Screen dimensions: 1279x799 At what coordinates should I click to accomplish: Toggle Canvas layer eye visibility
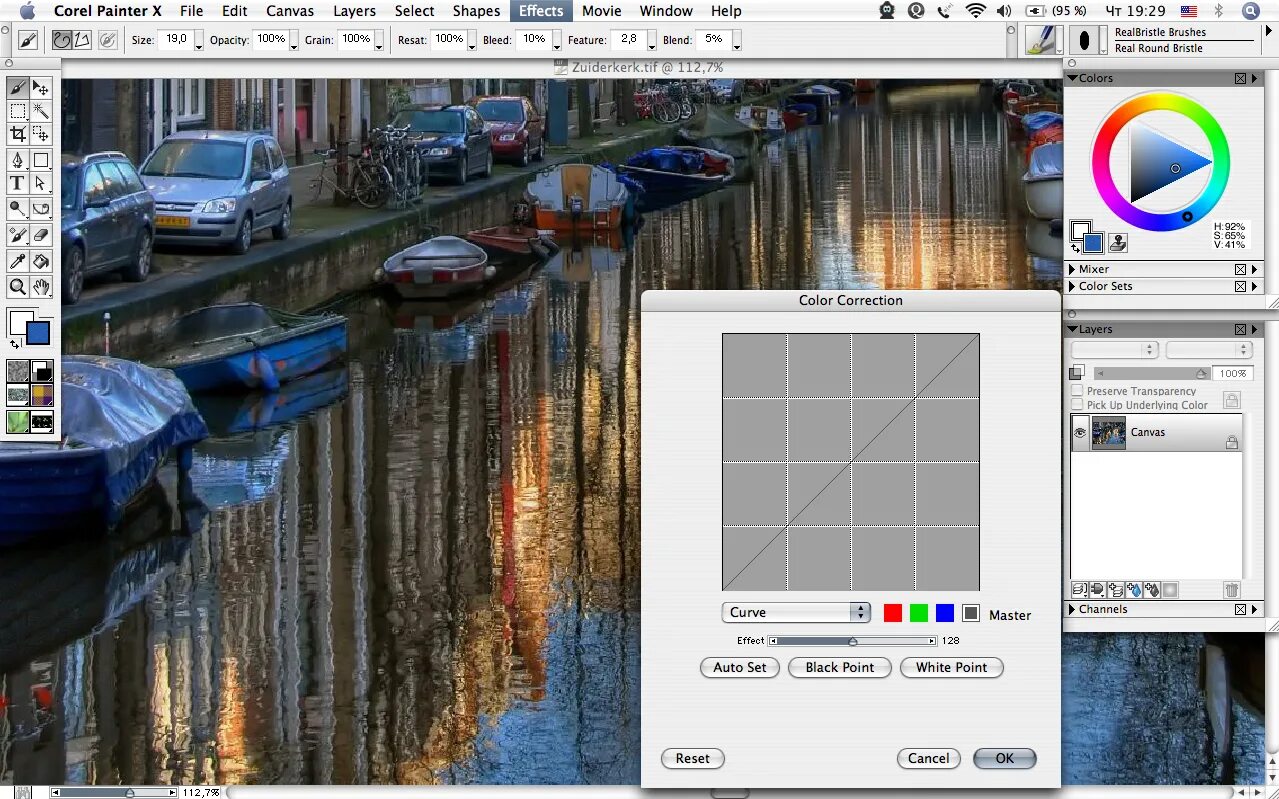(x=1080, y=433)
